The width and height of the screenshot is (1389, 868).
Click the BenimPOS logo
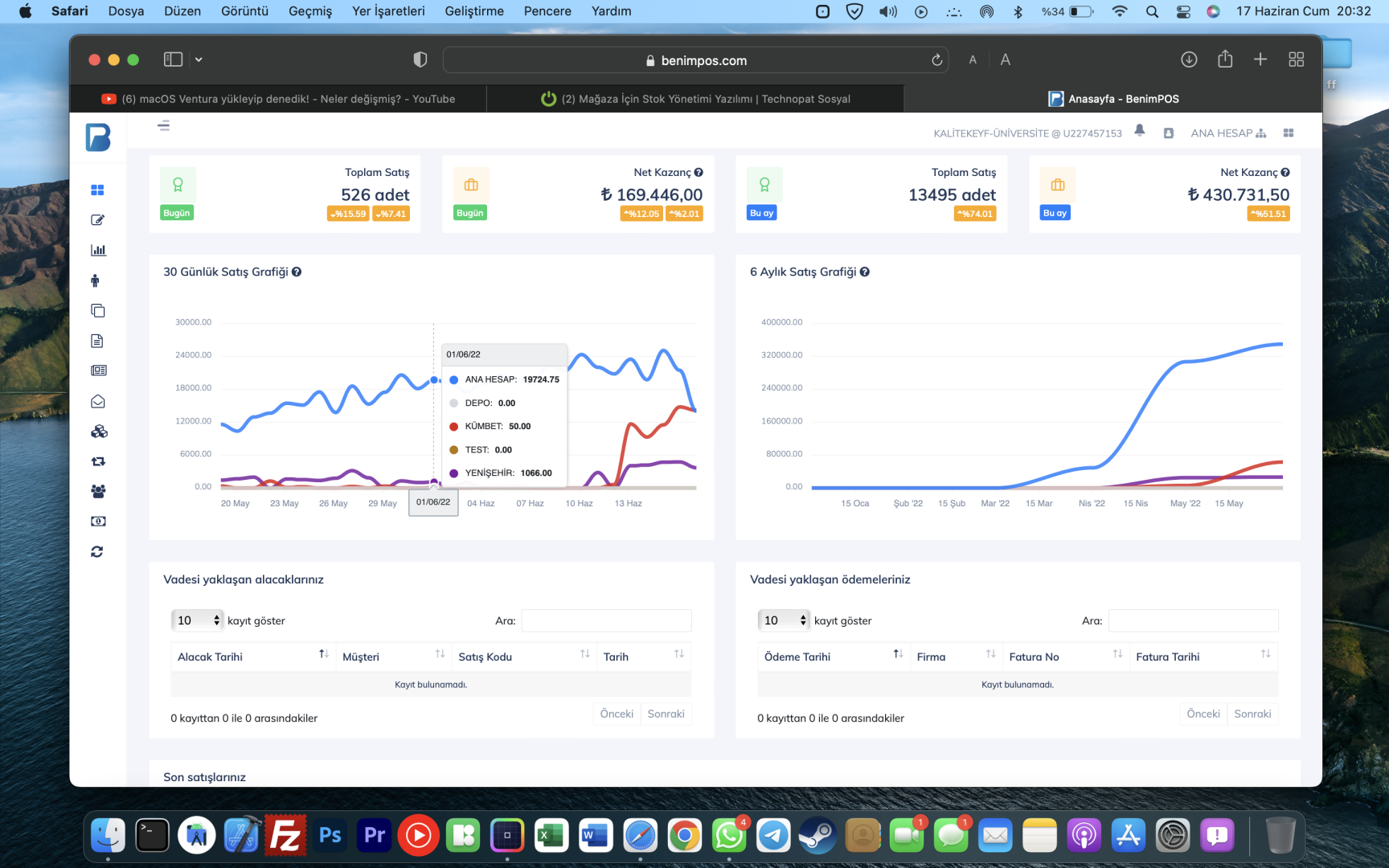pos(98,137)
